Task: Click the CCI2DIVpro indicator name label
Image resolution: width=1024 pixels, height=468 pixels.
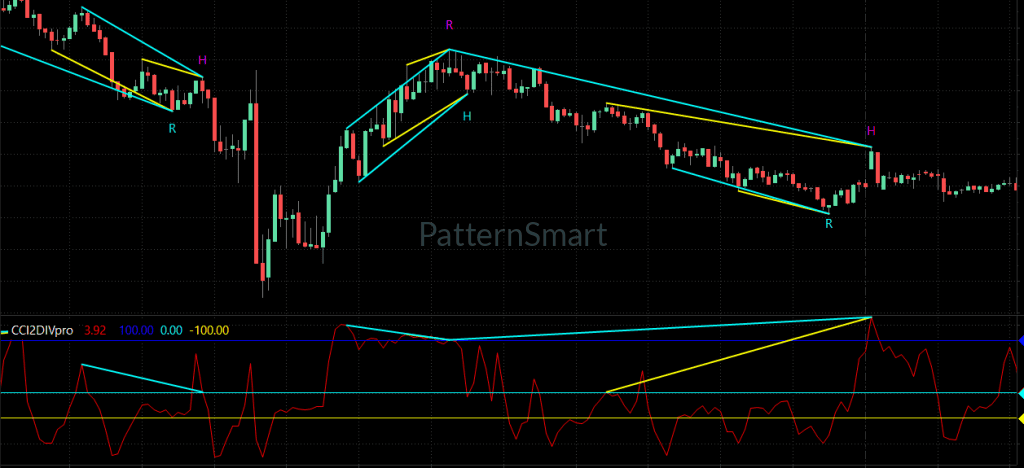Action: click(x=41, y=331)
